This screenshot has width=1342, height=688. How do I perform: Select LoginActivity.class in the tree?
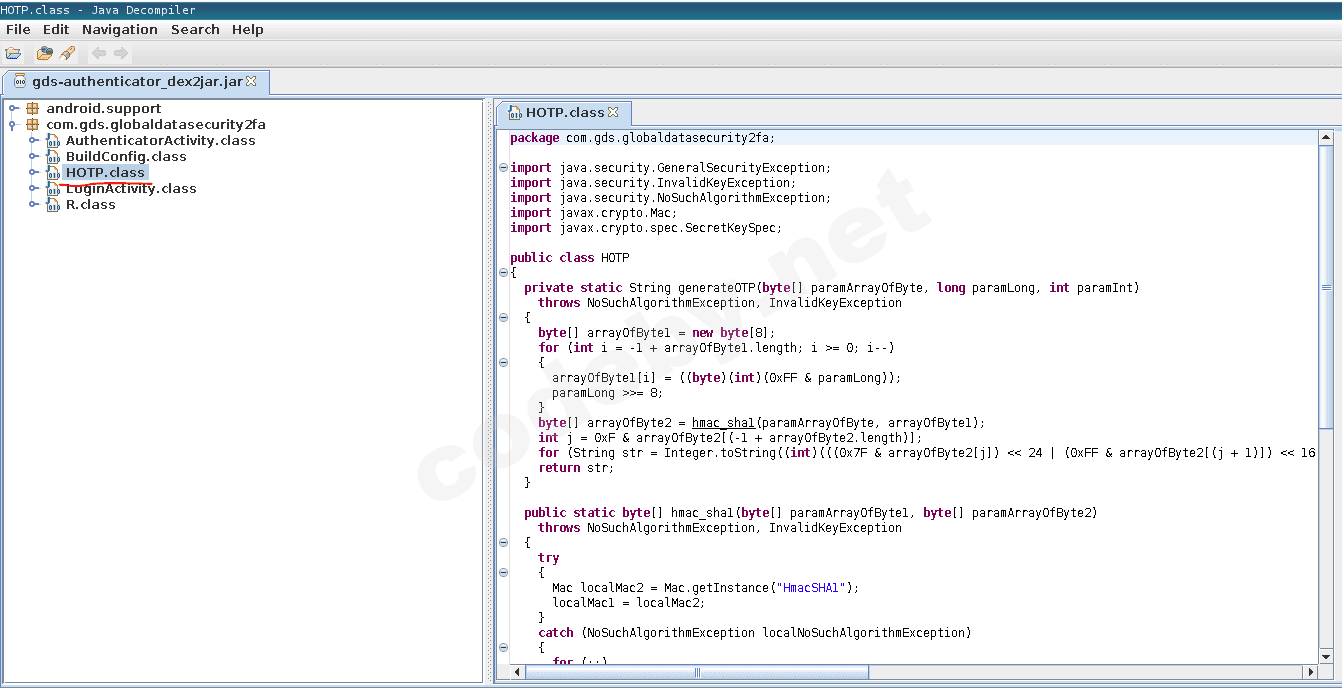coord(130,188)
